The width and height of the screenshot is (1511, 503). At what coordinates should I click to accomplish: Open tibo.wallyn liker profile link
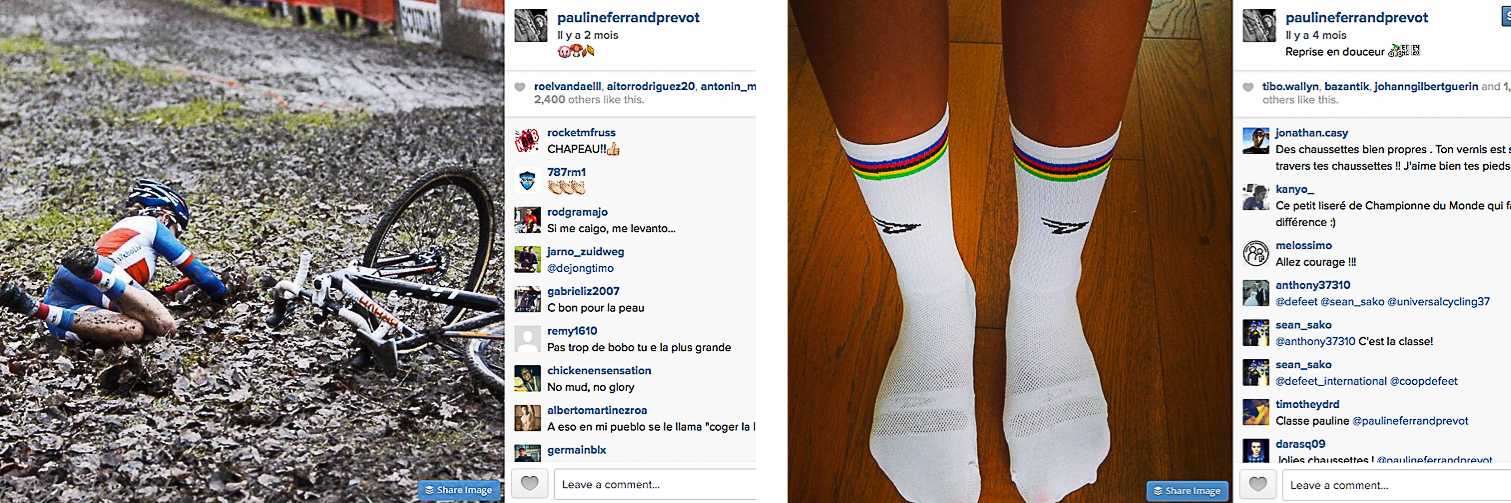(1291, 86)
